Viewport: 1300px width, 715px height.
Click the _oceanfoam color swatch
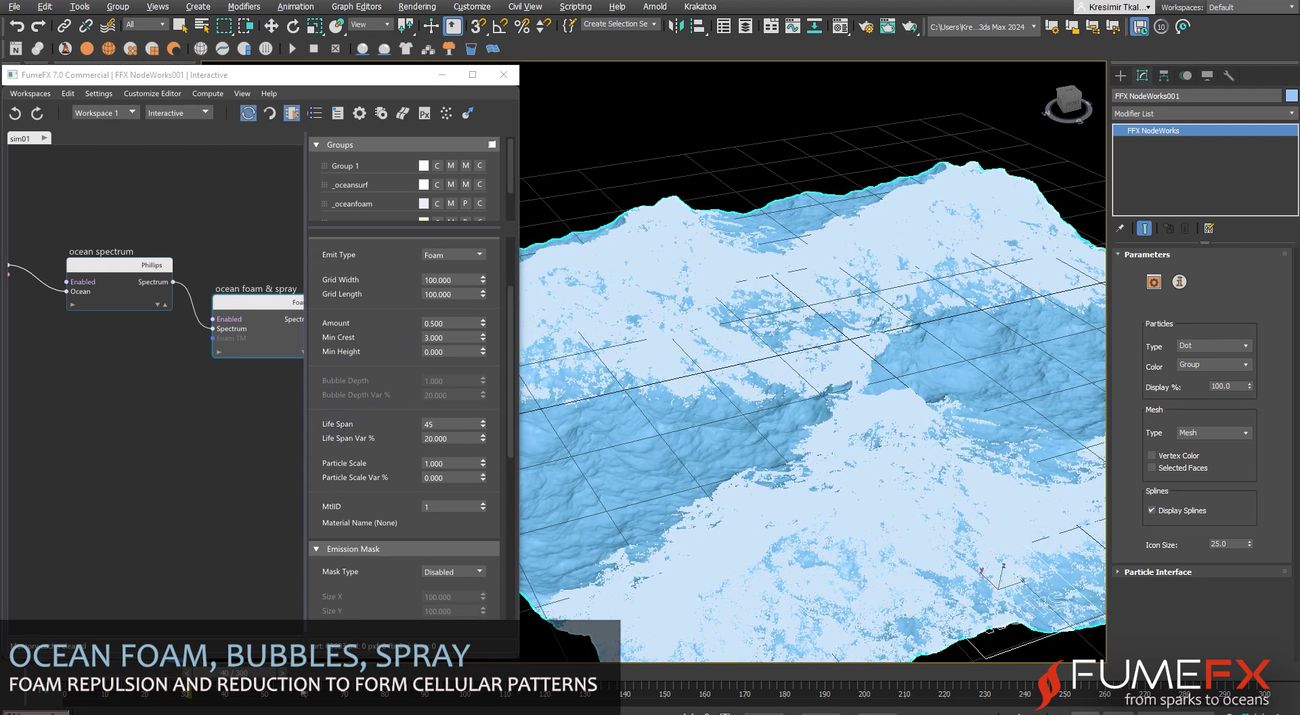[424, 204]
